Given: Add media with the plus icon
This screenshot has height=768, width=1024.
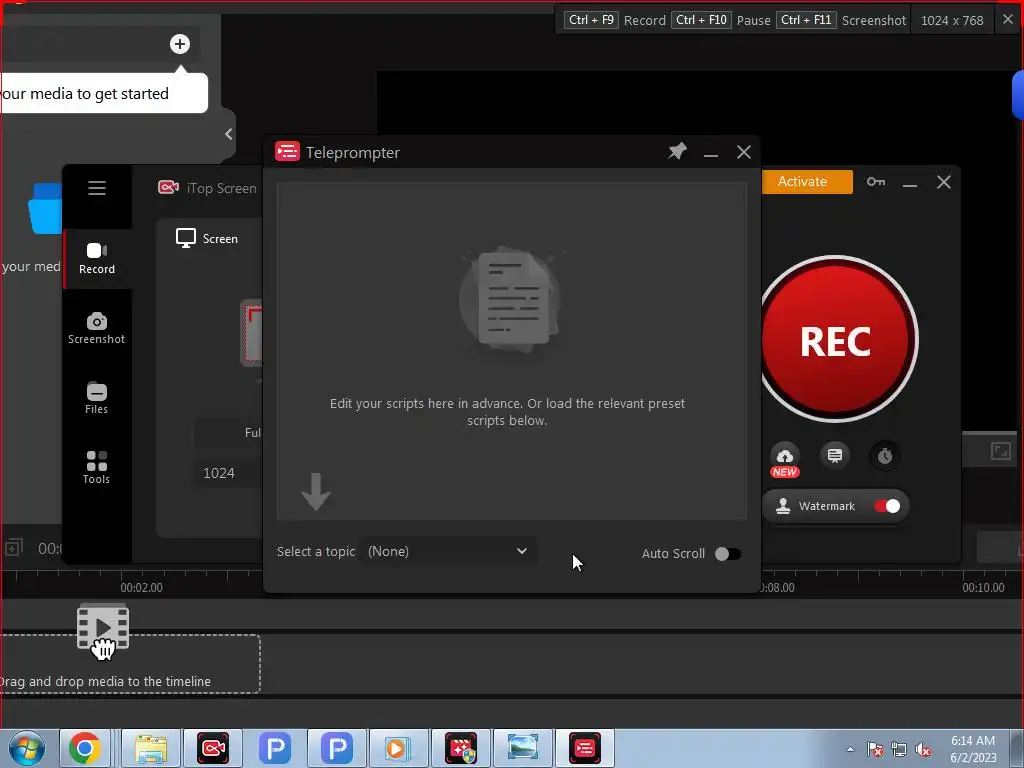Looking at the screenshot, I should 180,44.
